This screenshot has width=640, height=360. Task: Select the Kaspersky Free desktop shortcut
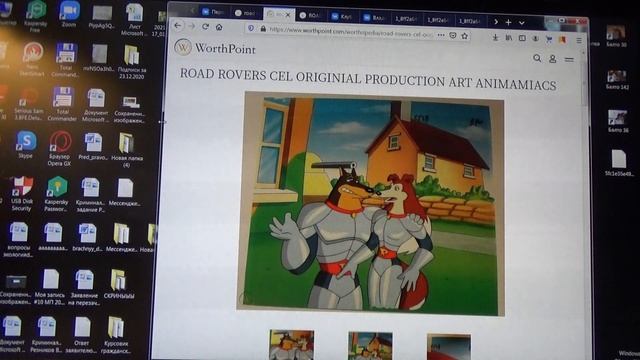(36, 16)
